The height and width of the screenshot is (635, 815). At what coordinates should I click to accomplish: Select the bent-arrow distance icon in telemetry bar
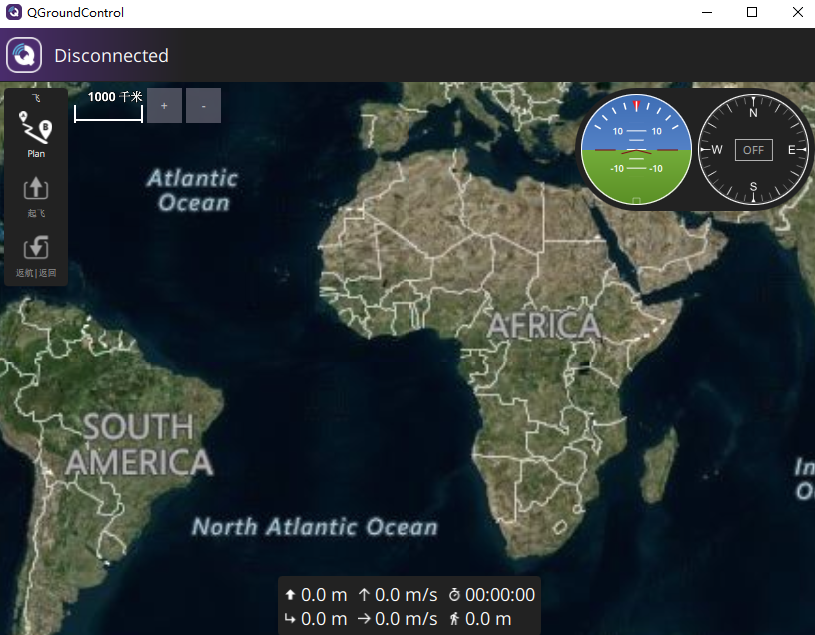pyautogui.click(x=290, y=618)
